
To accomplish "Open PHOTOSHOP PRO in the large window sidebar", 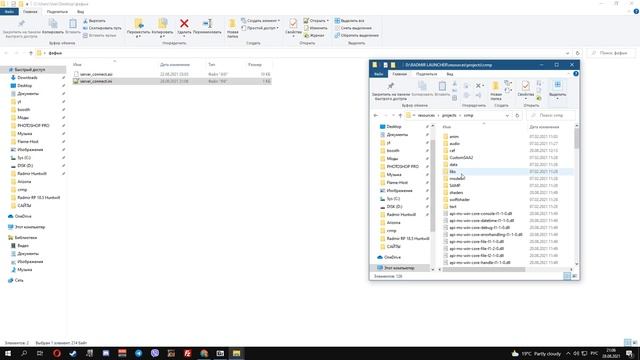I will coord(33,126).
